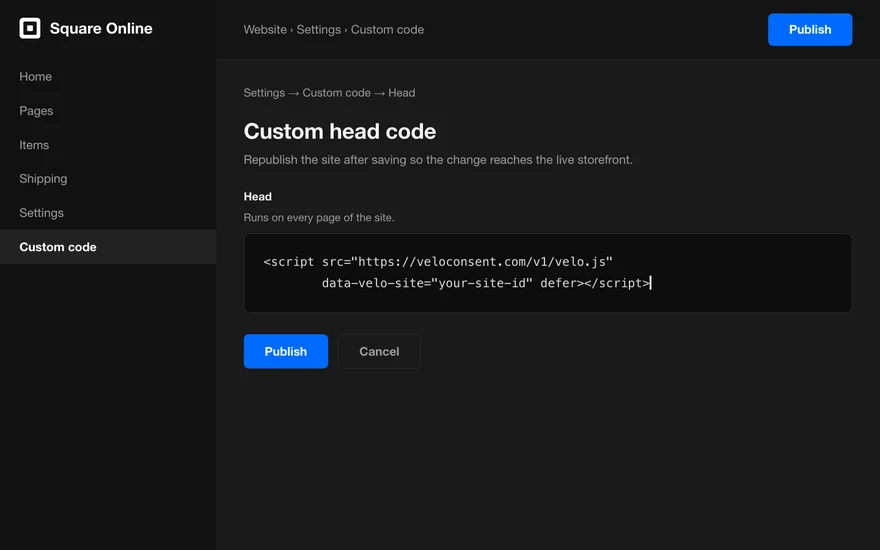Select Custom code in the sidebar

[x=108, y=247]
